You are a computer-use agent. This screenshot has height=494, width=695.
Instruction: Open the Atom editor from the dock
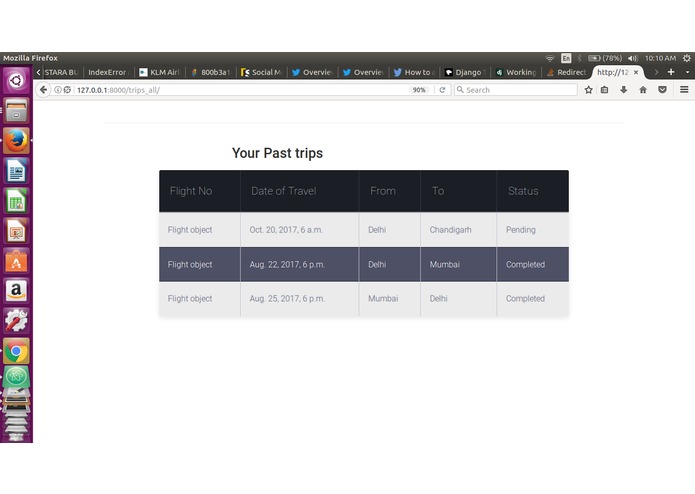tap(16, 377)
